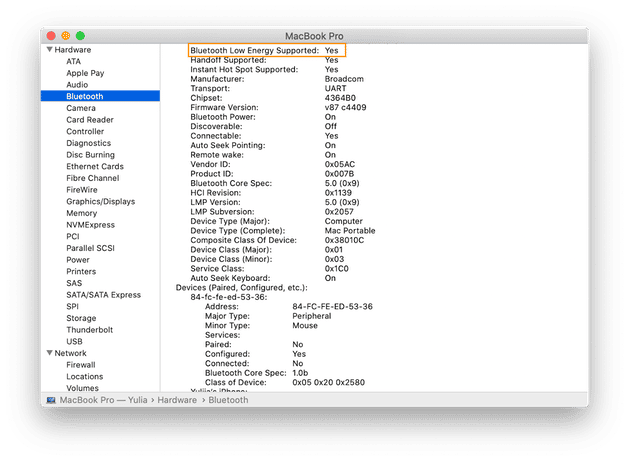Open SATA/SATA Express information
The width and height of the screenshot is (630, 461).
click(104, 294)
